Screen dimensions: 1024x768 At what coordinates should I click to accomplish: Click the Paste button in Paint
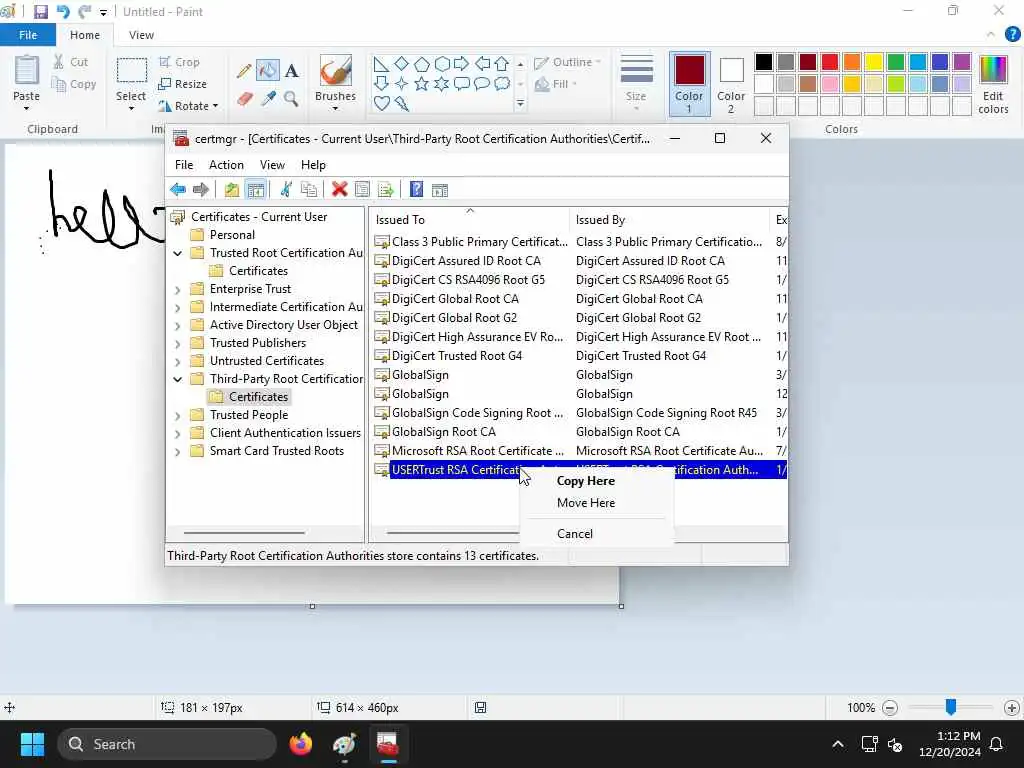pos(27,84)
